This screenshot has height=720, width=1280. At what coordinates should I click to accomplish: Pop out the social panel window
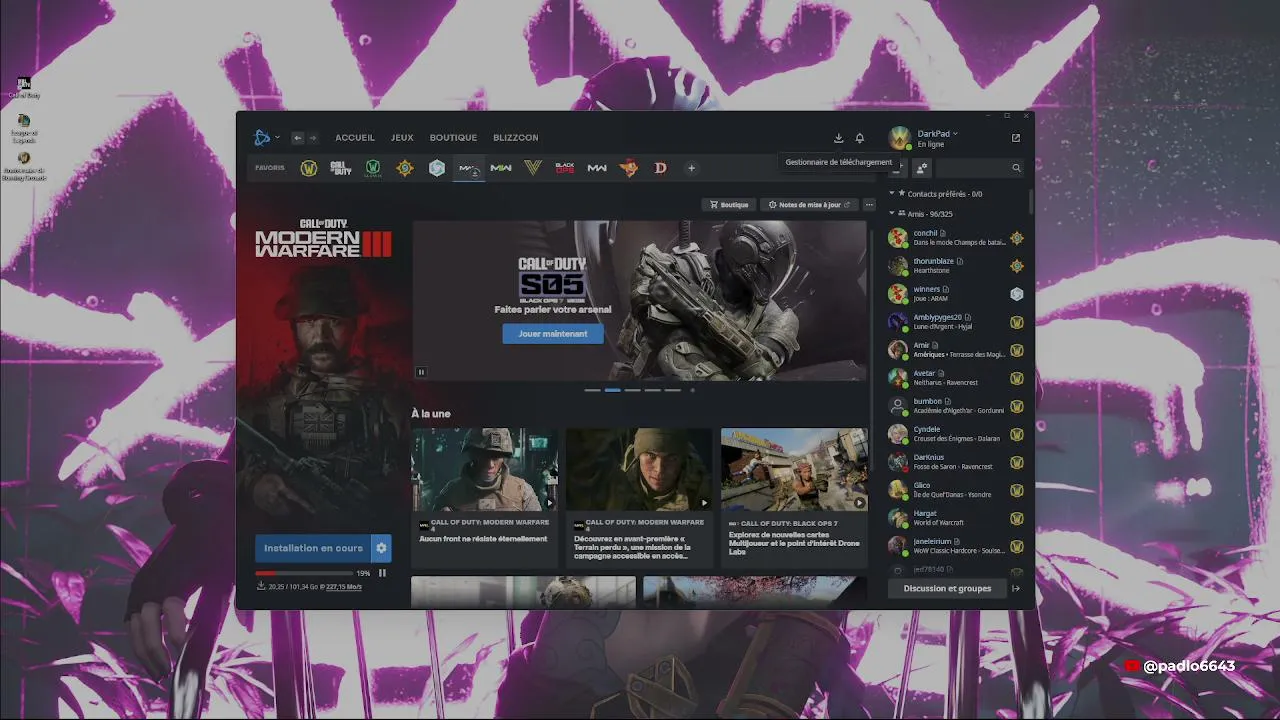(x=1016, y=138)
